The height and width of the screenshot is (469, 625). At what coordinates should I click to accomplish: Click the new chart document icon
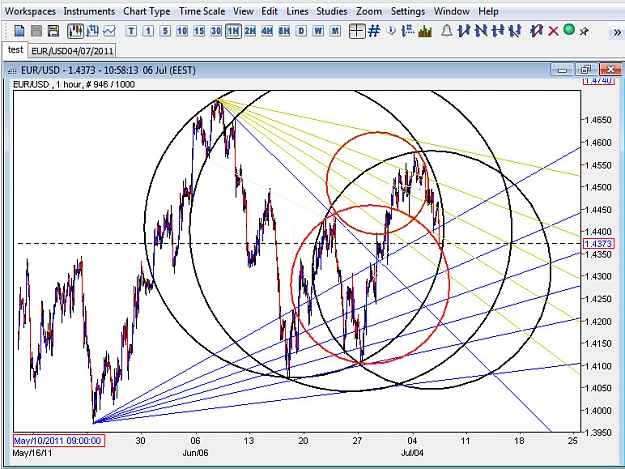(19, 31)
